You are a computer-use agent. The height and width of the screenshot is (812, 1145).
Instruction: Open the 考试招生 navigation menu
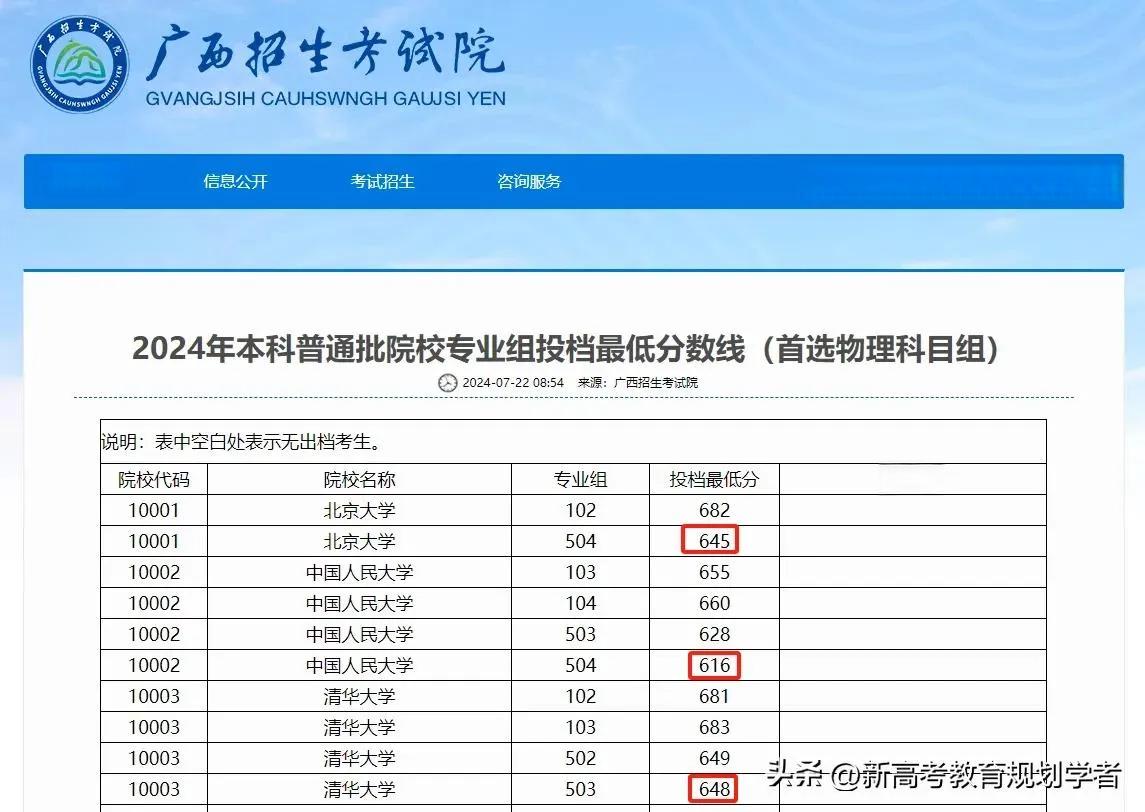[382, 182]
